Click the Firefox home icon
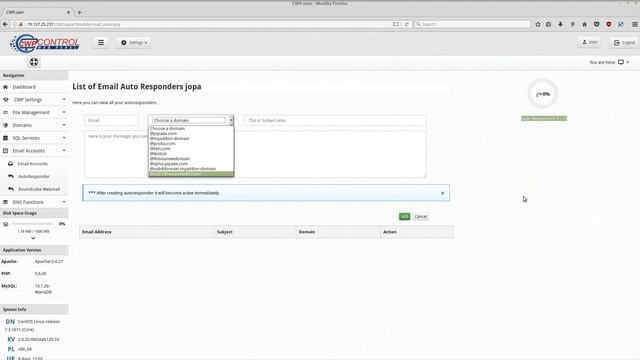Screen dimensions: 640x360 (584, 24)
